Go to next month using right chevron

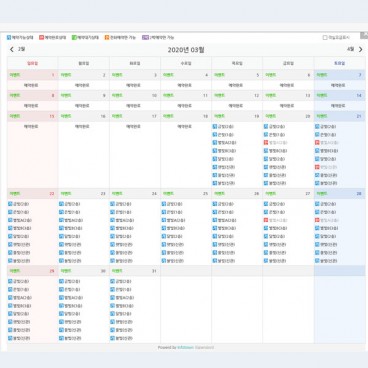tap(361, 49)
